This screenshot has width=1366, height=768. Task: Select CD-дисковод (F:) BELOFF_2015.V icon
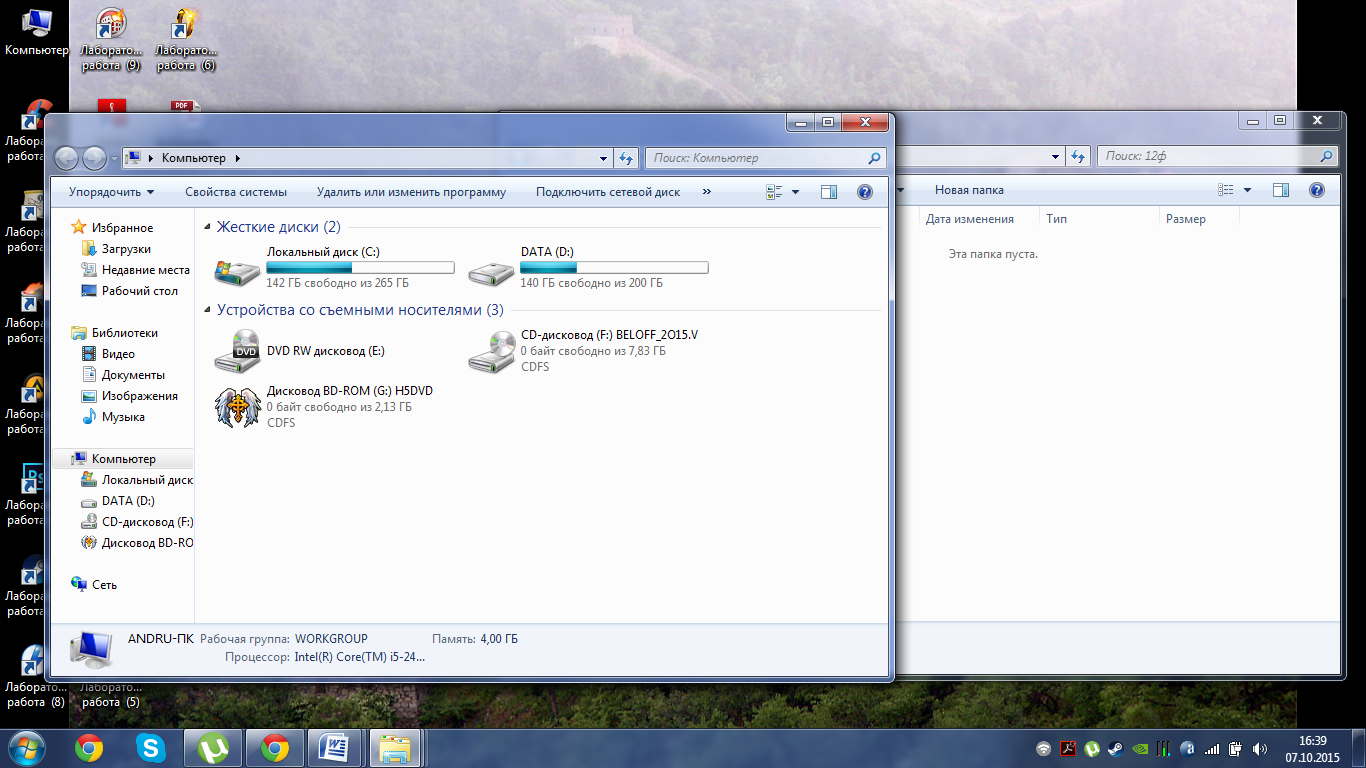pos(491,351)
